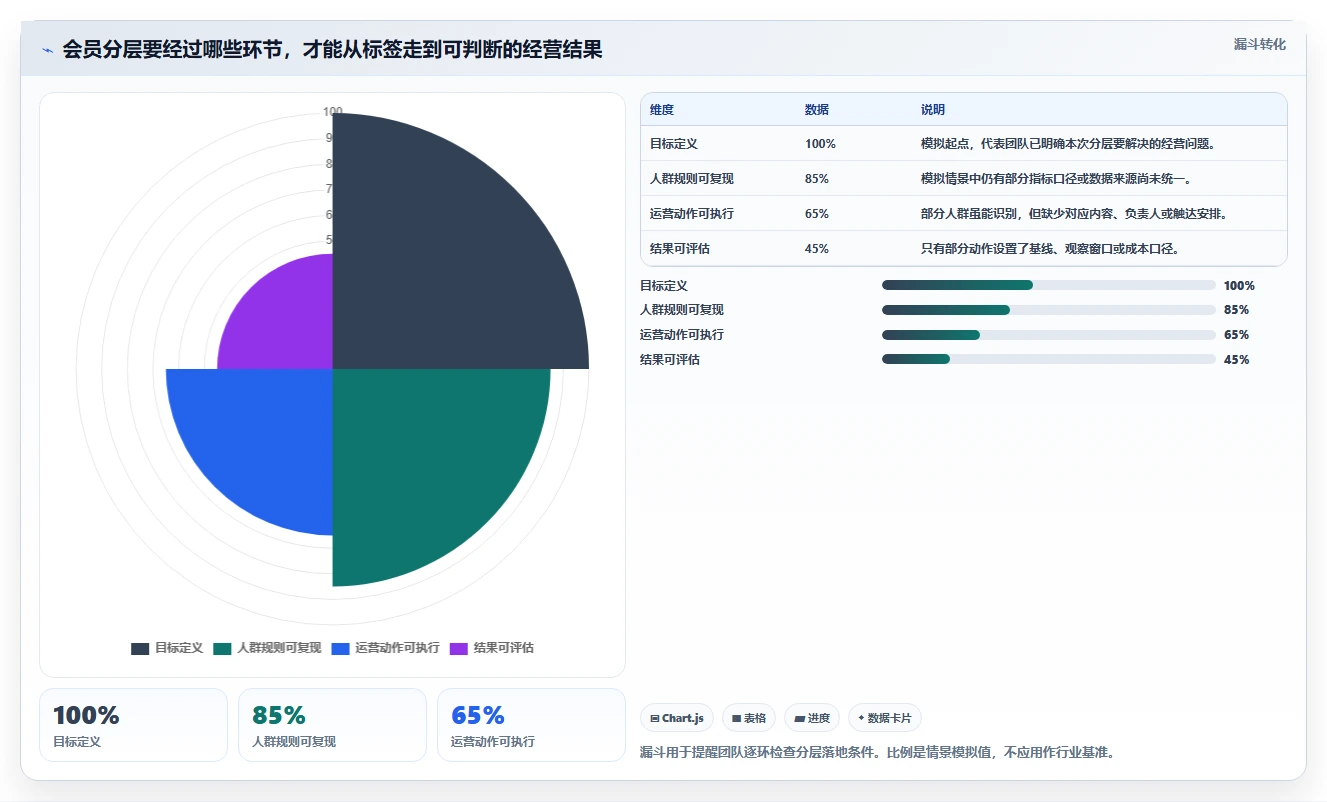Open the 100% 目标定义 data card
1327x802 pixels.
[134, 725]
